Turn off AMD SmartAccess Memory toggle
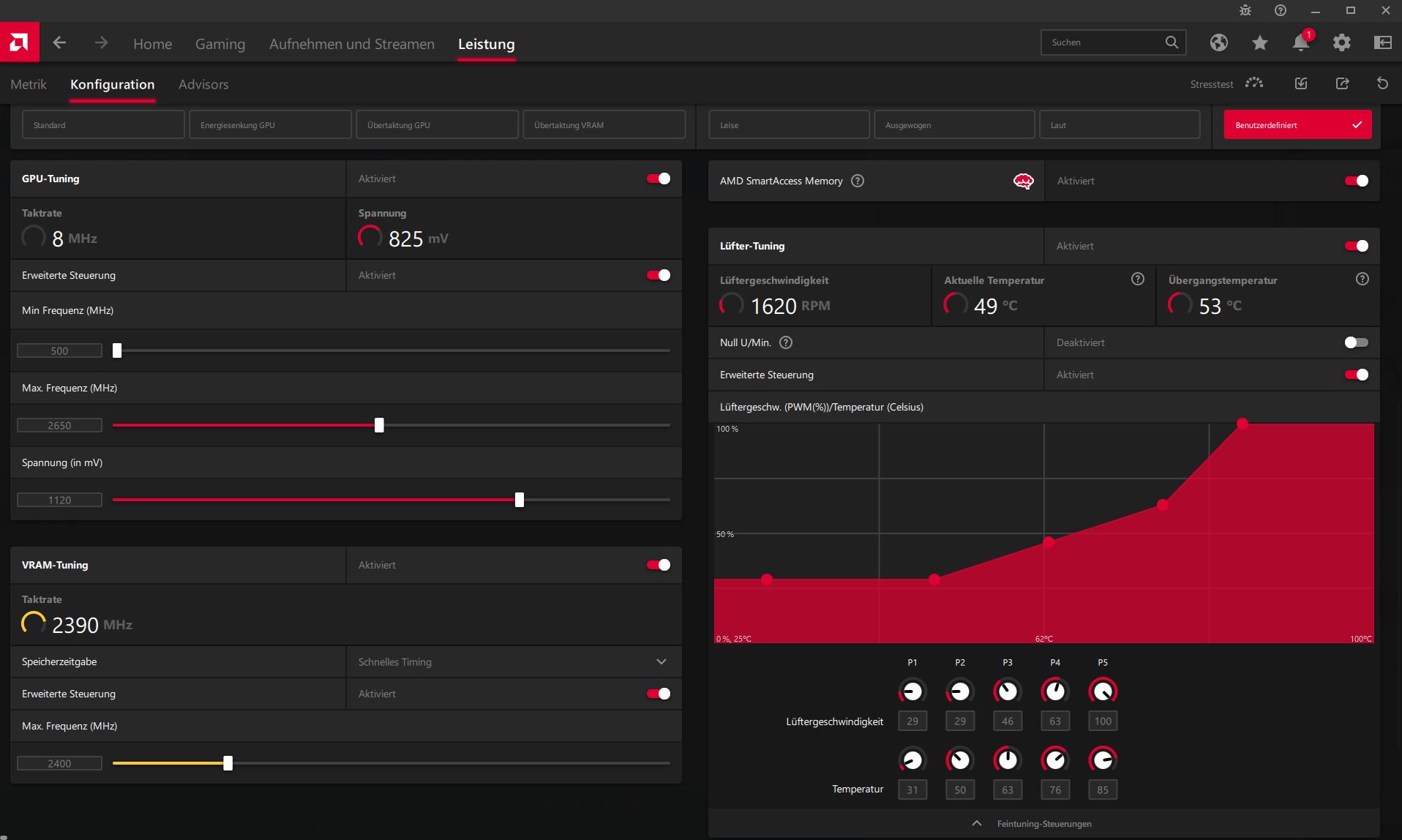1402x840 pixels. [1356, 181]
